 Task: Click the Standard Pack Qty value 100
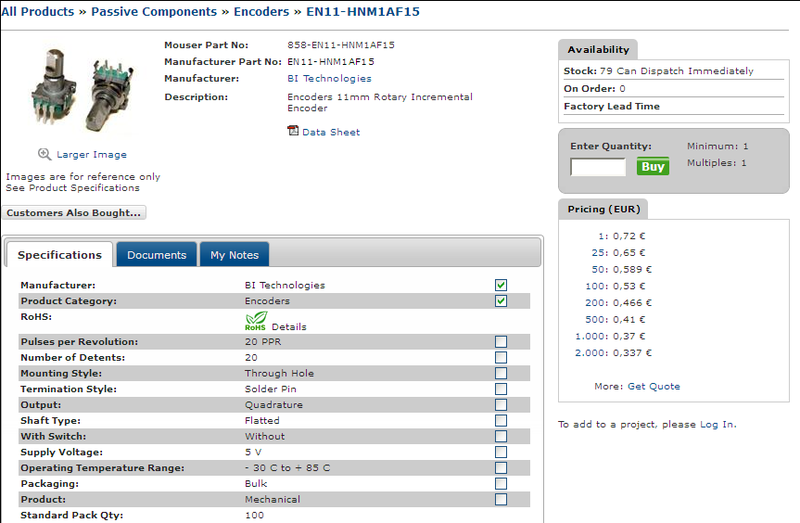[x=254, y=515]
